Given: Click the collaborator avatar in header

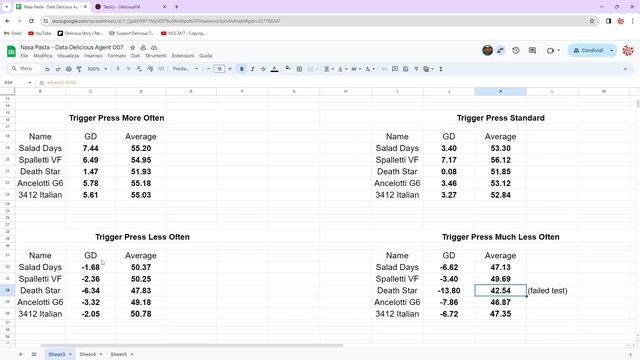Looking at the screenshot, I should click(487, 50).
